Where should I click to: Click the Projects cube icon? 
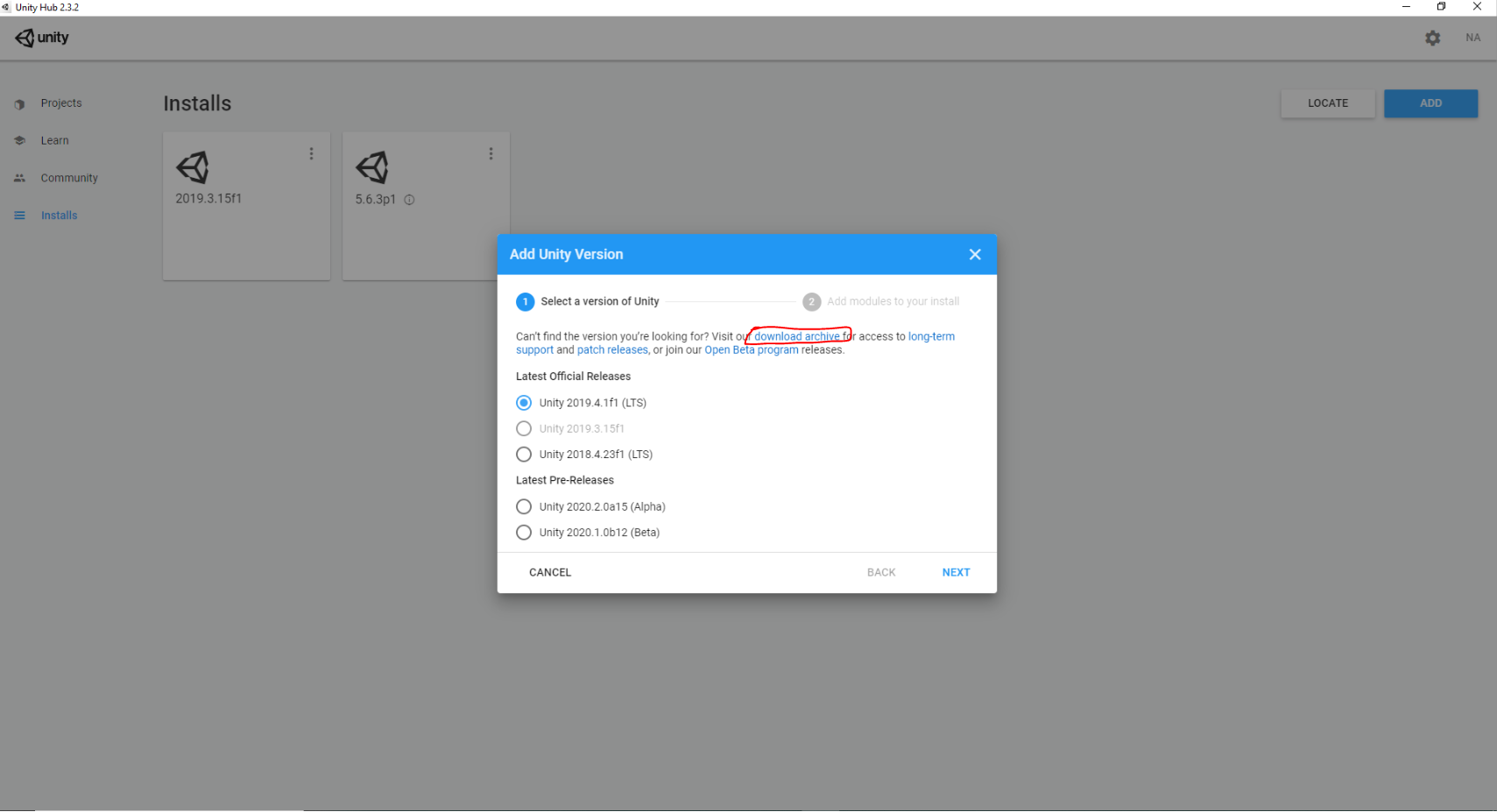[x=19, y=103]
